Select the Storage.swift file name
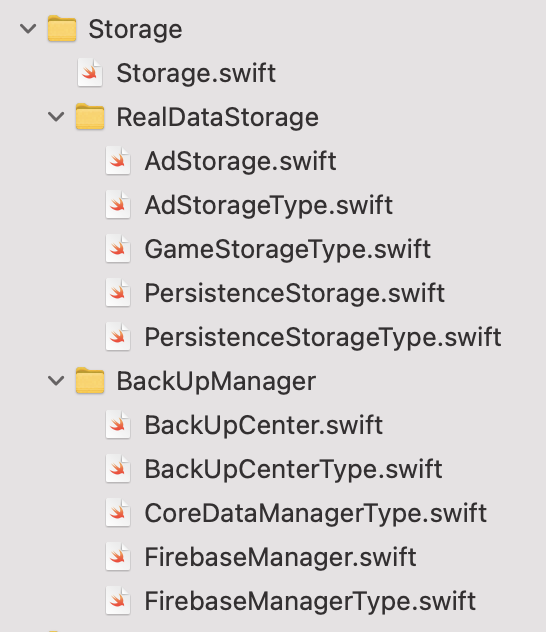Image resolution: width=546 pixels, height=632 pixels. pyautogui.click(x=196, y=73)
